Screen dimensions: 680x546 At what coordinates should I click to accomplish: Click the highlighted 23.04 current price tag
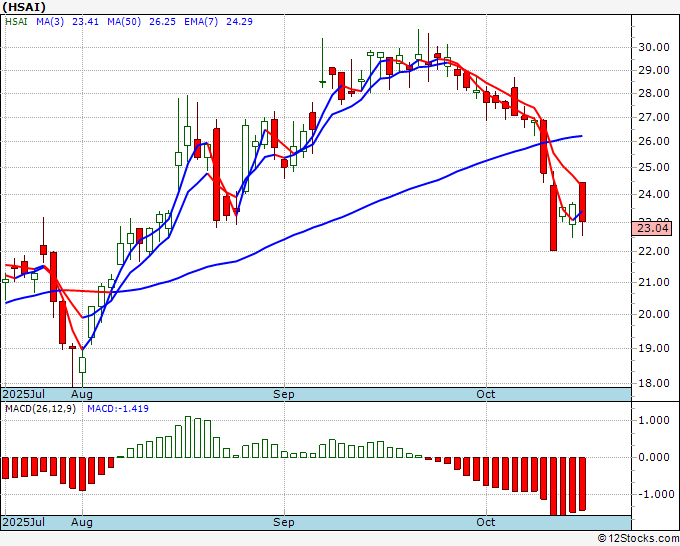click(x=652, y=228)
